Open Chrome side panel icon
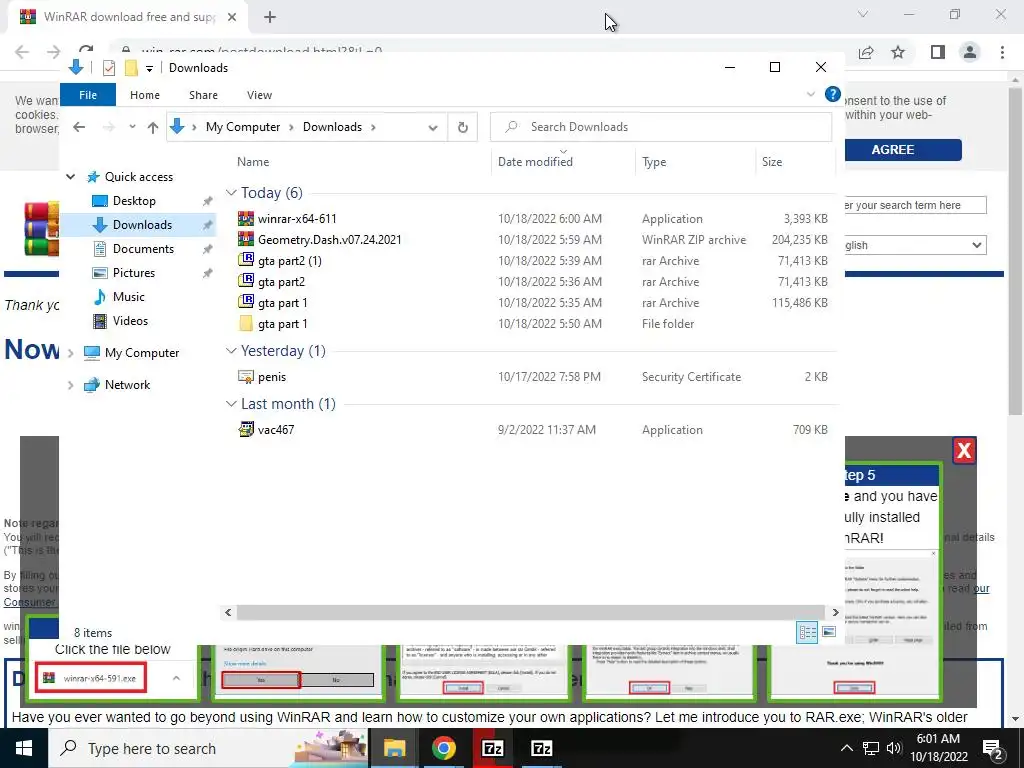 (x=937, y=52)
